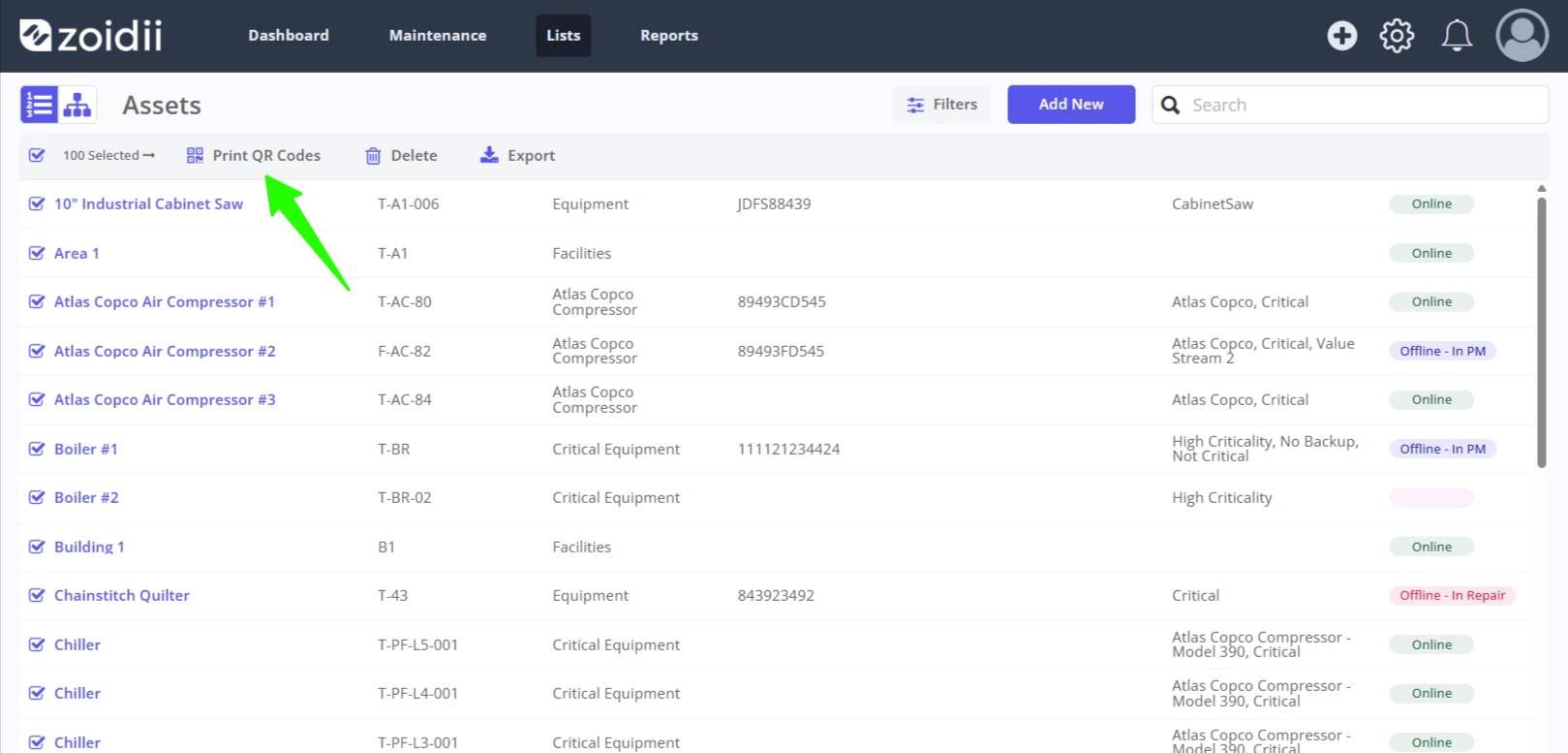This screenshot has width=1568, height=753.
Task: Click the Add New button
Action: [1071, 105]
